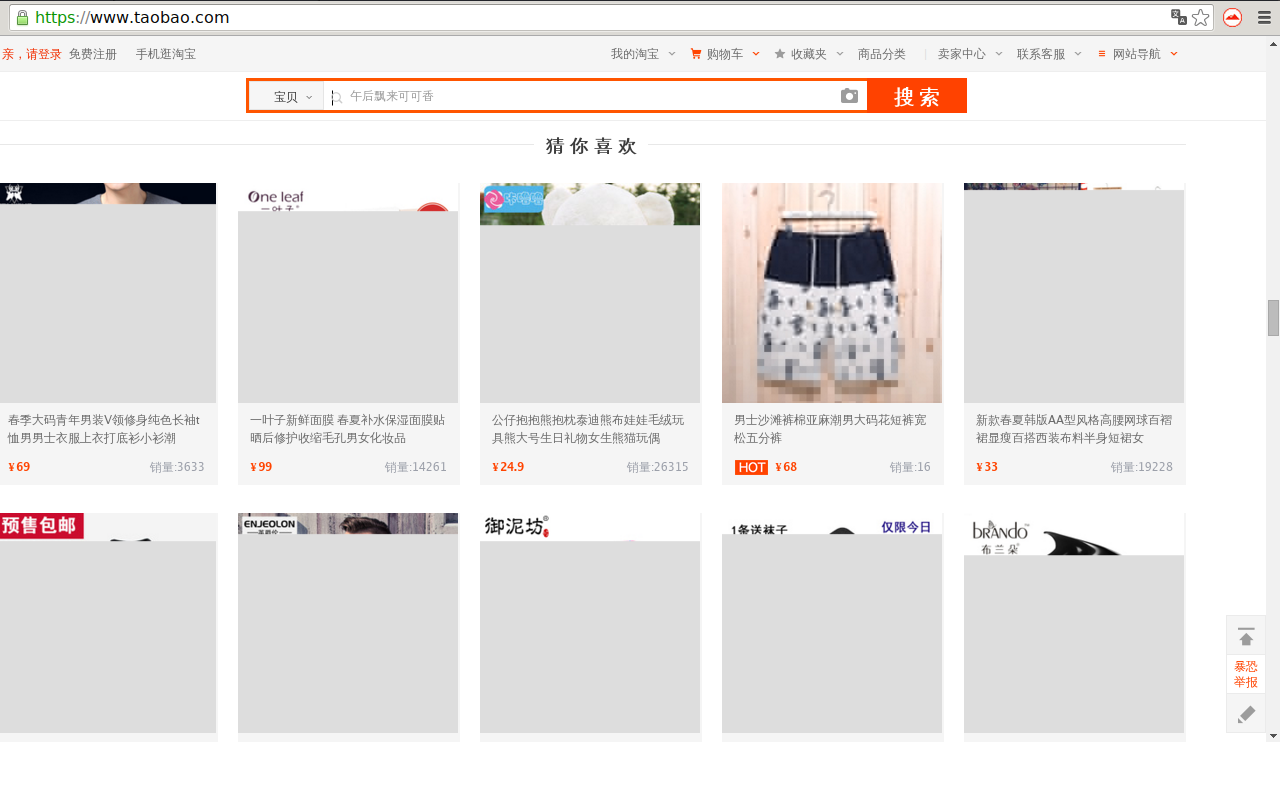Click the HOT badge on shorts
This screenshot has height=800, width=1280.
(x=751, y=467)
